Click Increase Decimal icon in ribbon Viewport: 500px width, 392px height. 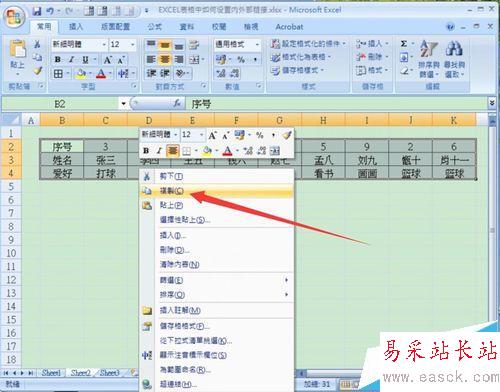[221, 73]
